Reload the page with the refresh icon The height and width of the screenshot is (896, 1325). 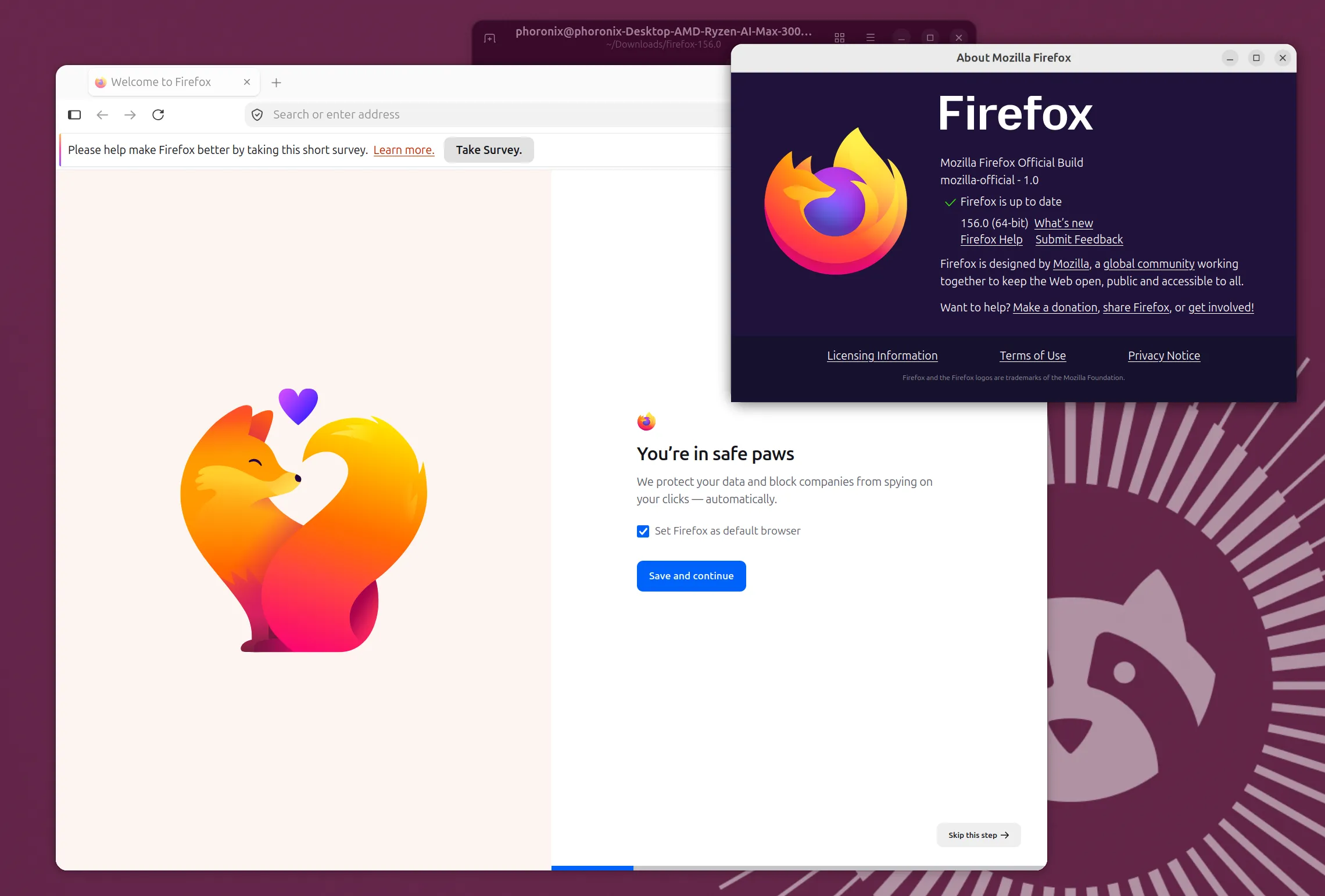pos(158,114)
